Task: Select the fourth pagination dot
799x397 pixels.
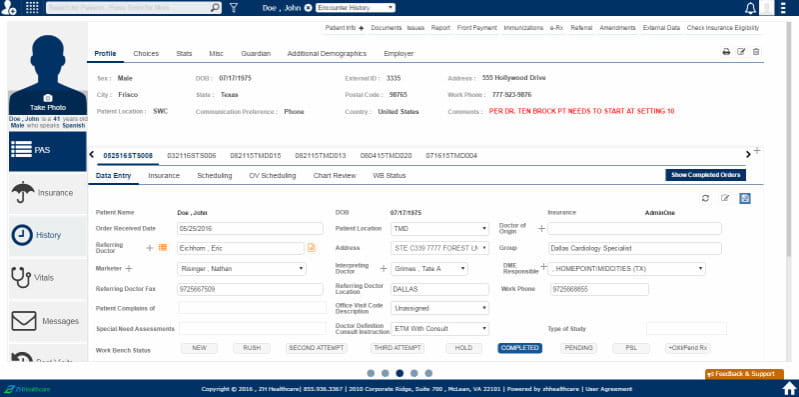Action: tap(414, 373)
